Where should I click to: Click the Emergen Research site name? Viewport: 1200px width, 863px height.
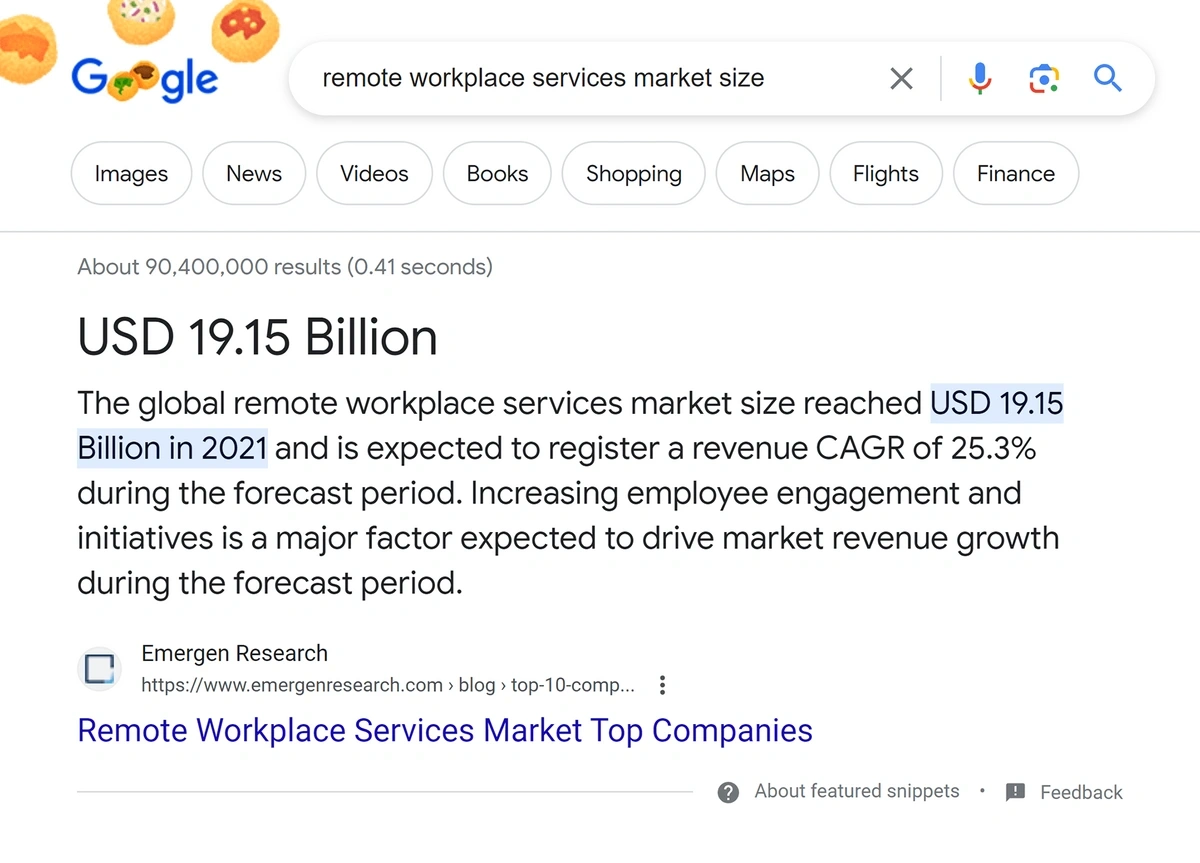pyautogui.click(x=235, y=653)
